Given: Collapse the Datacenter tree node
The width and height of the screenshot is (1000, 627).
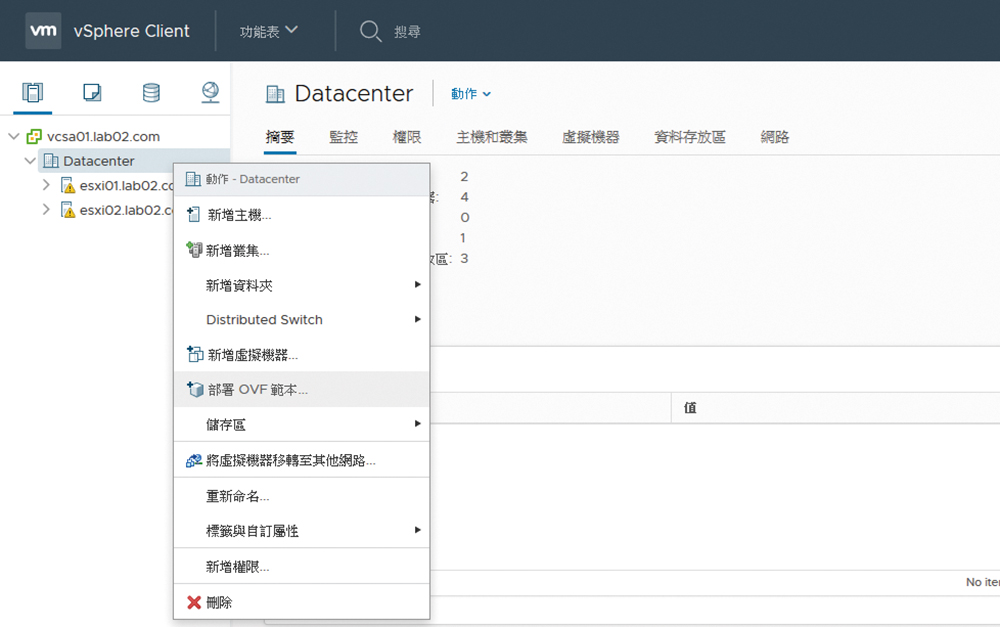Looking at the screenshot, I should [x=30, y=161].
